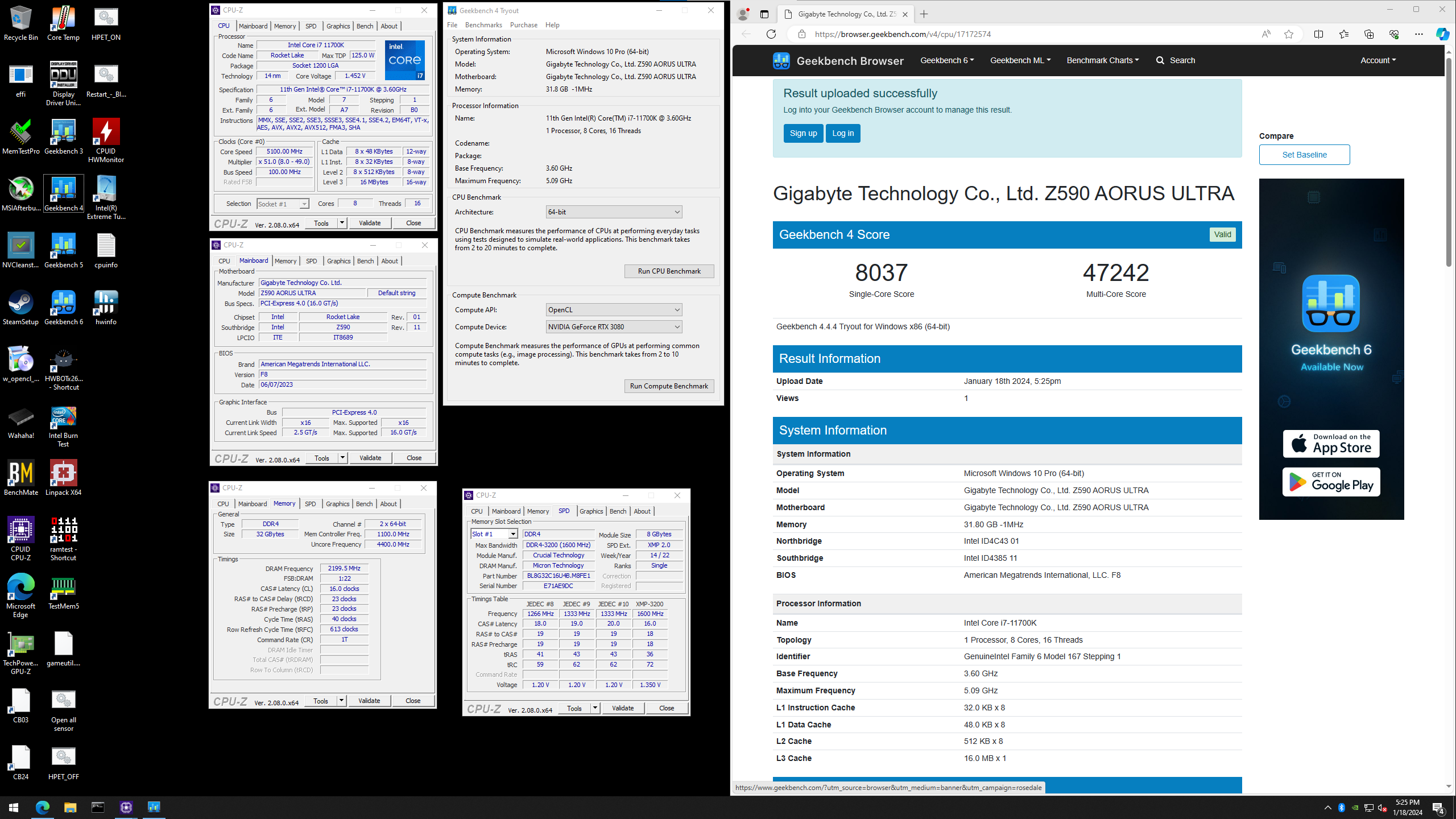Launch CPUID CPU-Z desktop icon
The height and width of the screenshot is (819, 1456).
21,539
